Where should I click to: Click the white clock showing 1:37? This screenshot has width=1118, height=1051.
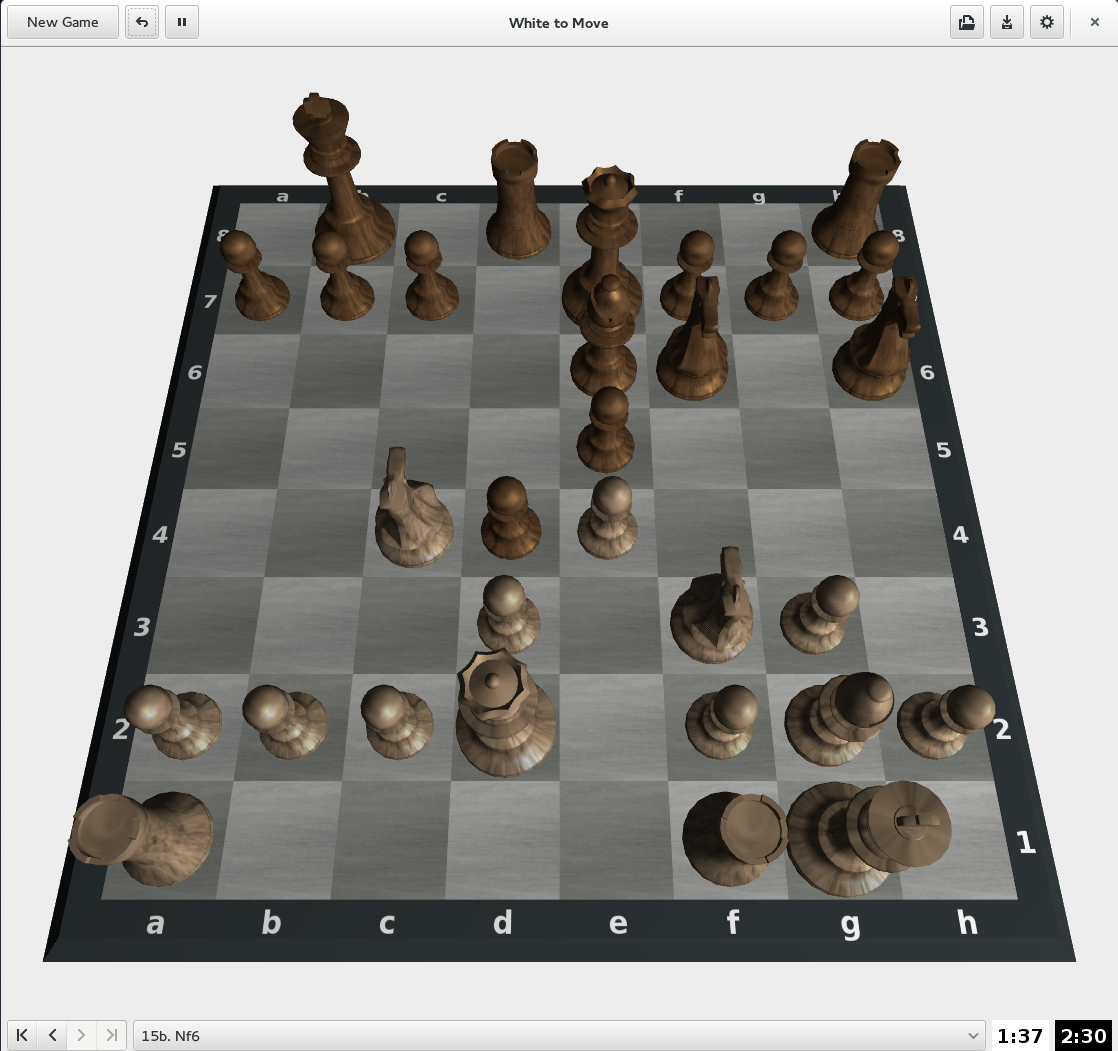1020,1035
